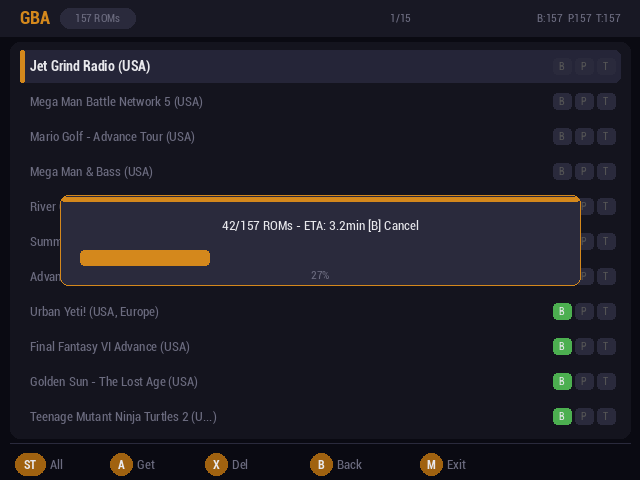
Task: Click the 157 ROMs count pill
Action: (98, 18)
